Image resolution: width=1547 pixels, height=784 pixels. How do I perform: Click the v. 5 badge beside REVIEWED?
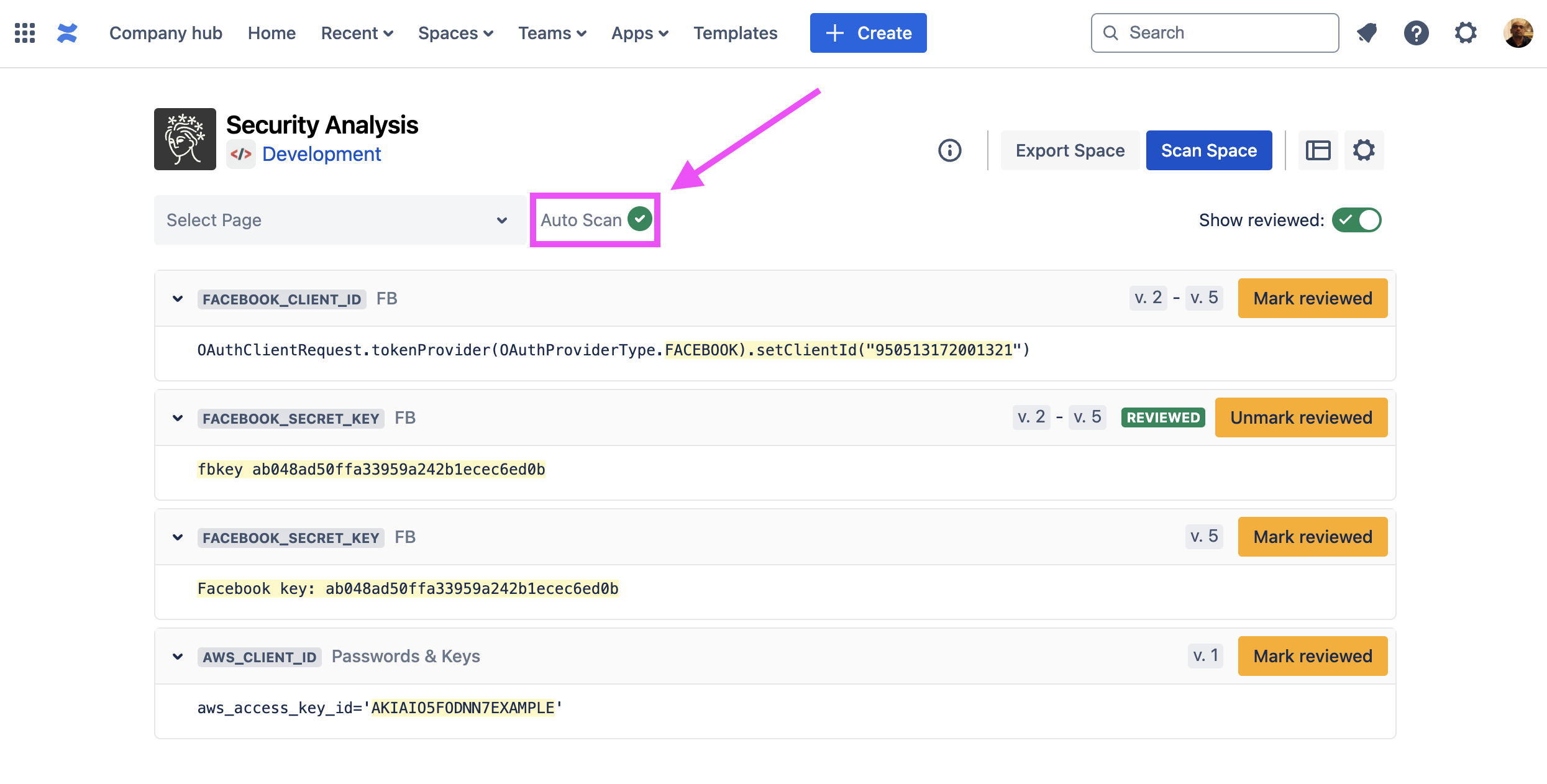tap(1087, 417)
